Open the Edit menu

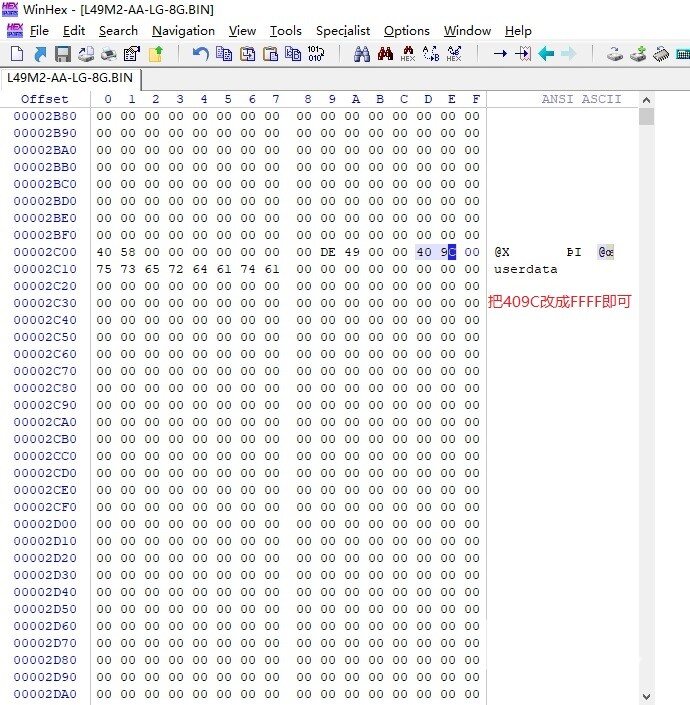(x=74, y=31)
